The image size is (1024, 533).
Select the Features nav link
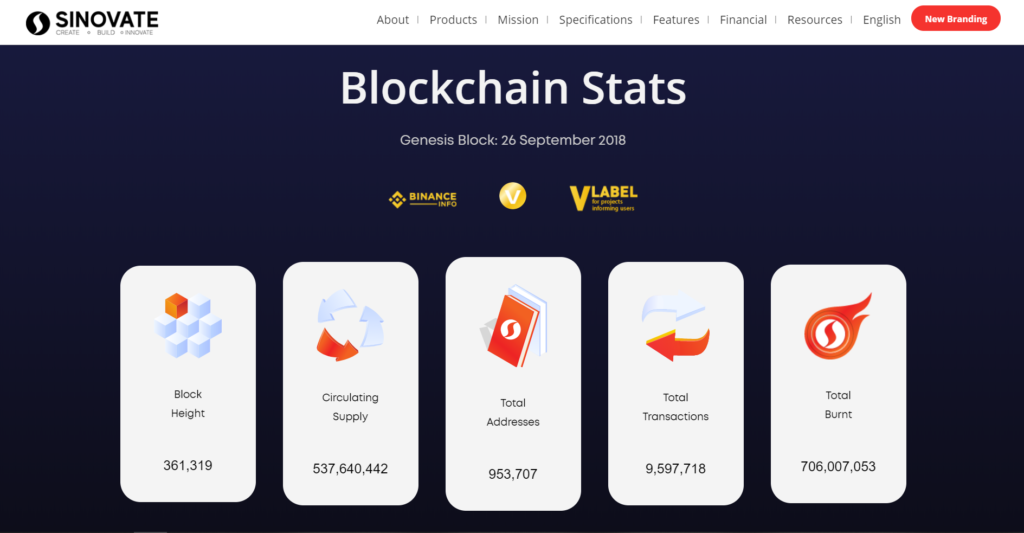(x=676, y=20)
